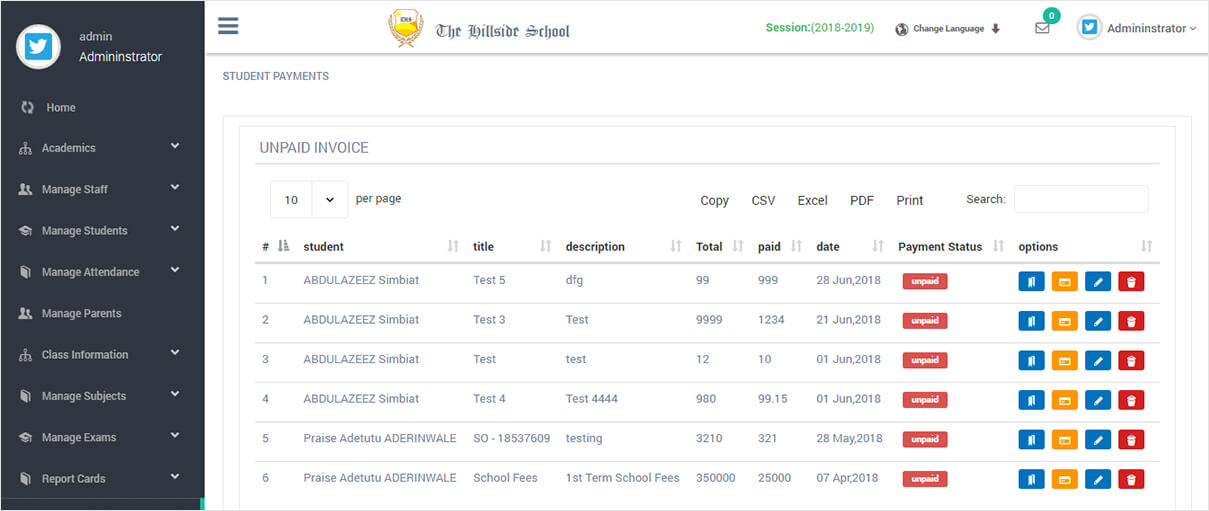Click the globe Change Language icon
Screen dimensions: 1209x511
tap(902, 29)
